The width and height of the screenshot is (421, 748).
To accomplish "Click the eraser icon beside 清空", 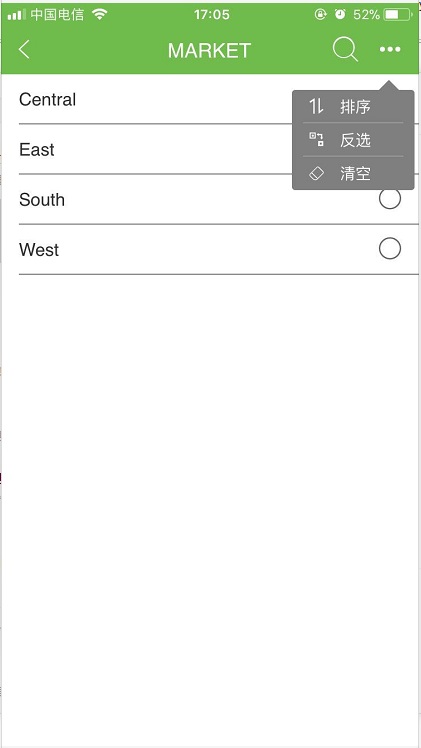I will tap(317, 174).
